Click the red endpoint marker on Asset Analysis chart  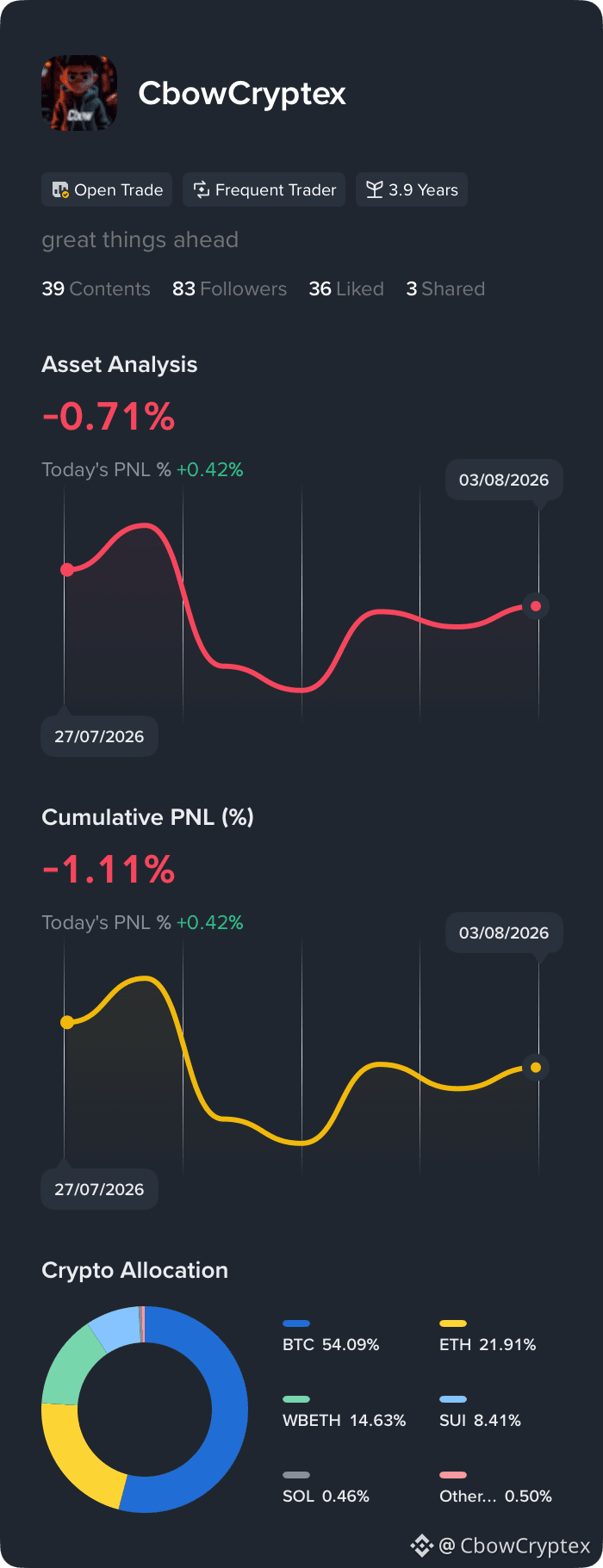536,606
